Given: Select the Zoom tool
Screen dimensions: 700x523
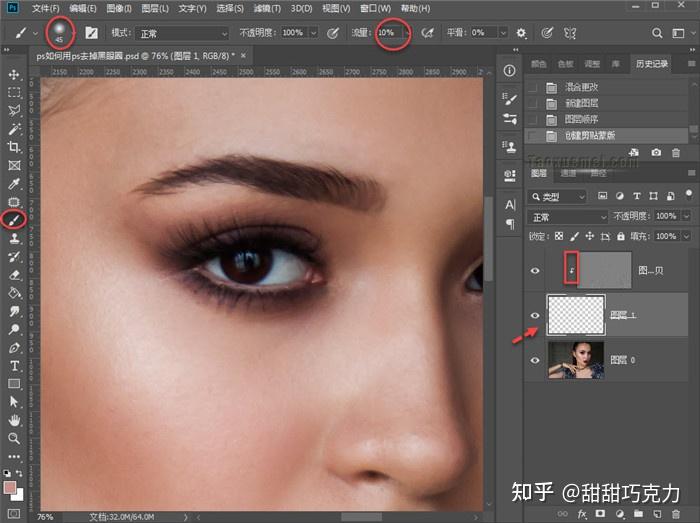Looking at the screenshot, I should pyautogui.click(x=14, y=439).
